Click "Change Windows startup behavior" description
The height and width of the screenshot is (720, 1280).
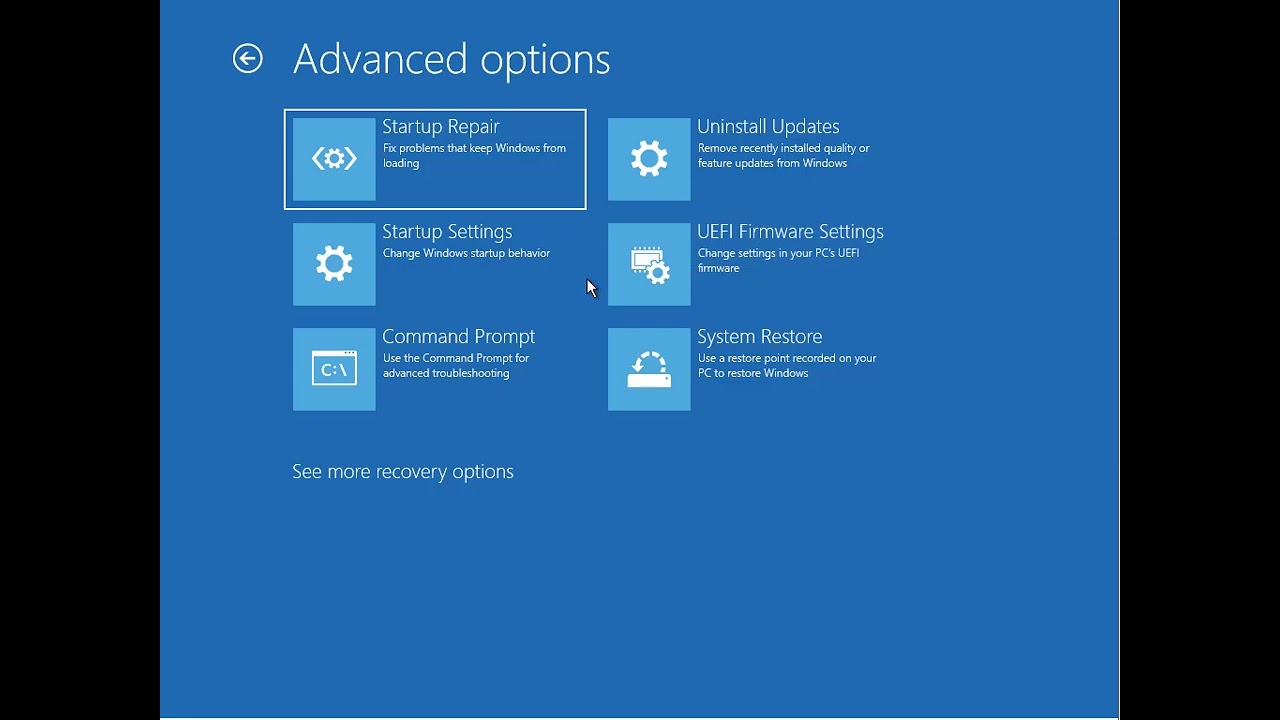coord(466,253)
